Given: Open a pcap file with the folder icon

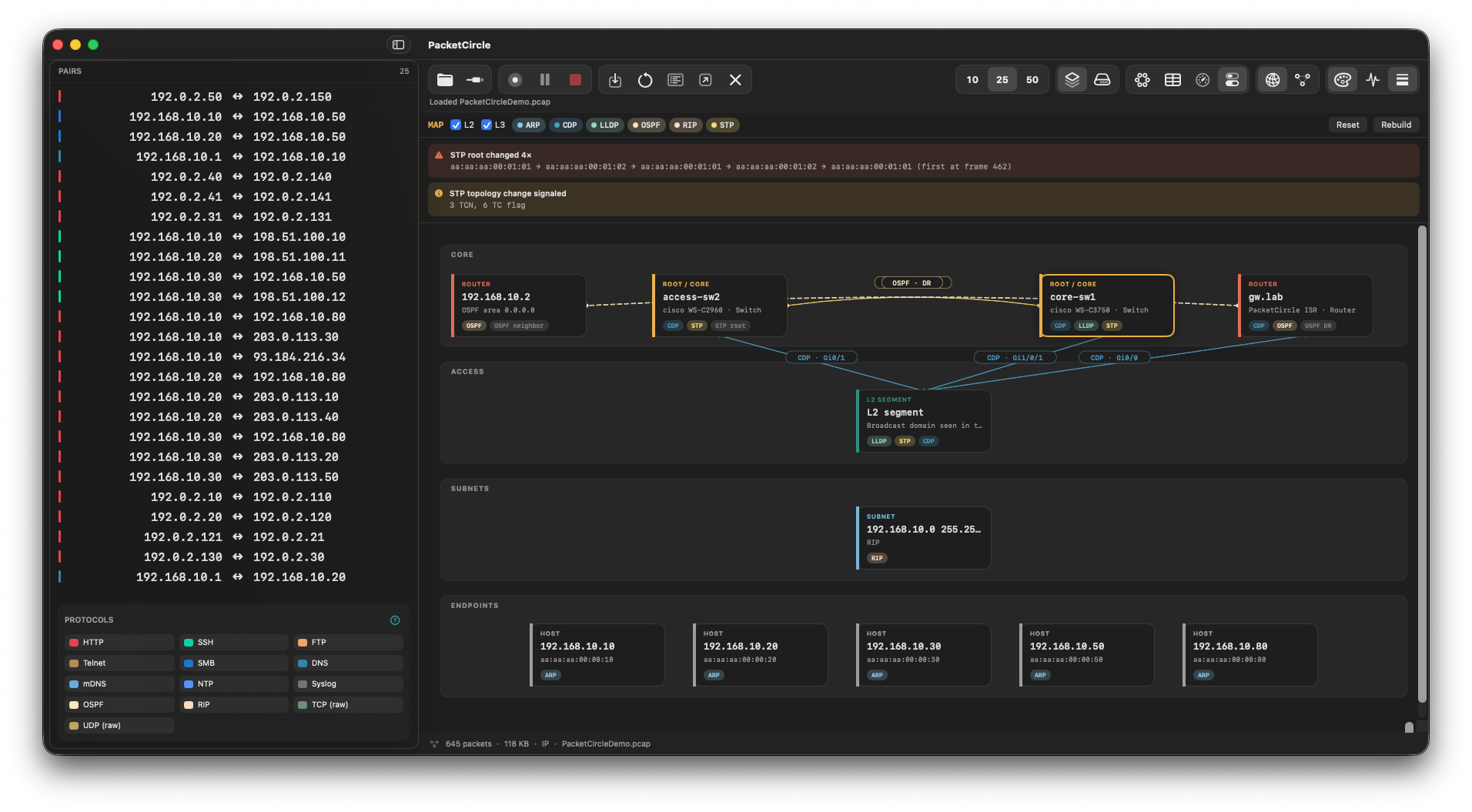Looking at the screenshot, I should click(445, 80).
